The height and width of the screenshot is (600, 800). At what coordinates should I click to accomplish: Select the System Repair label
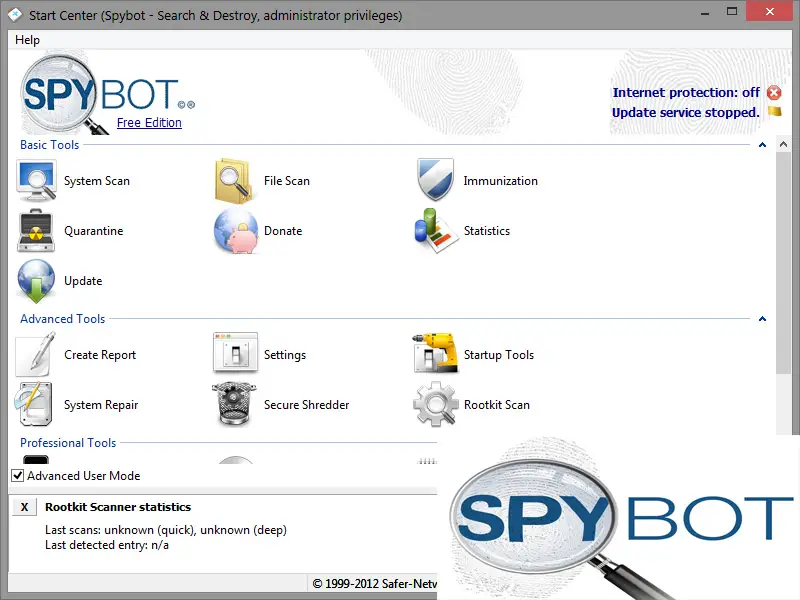101,405
